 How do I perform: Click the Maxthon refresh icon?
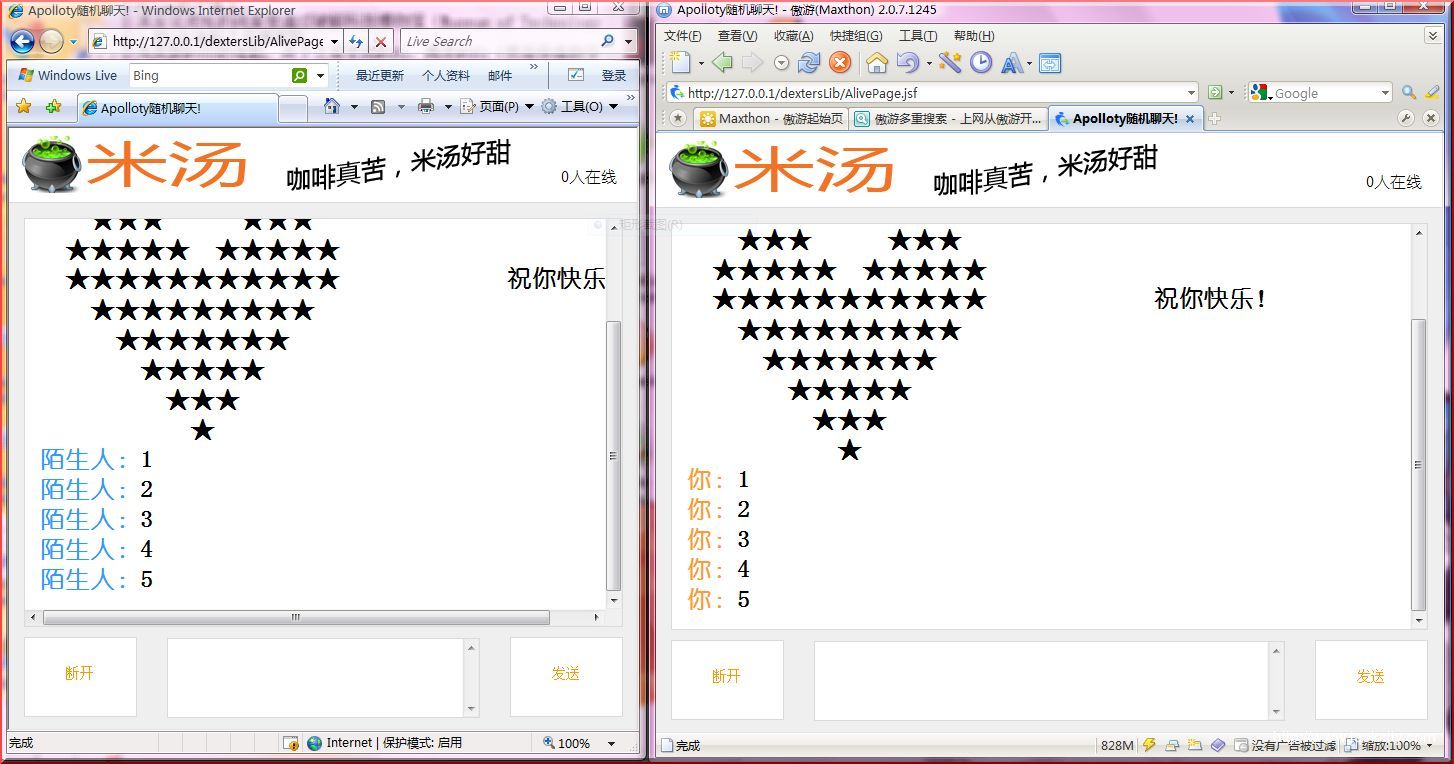pos(809,63)
